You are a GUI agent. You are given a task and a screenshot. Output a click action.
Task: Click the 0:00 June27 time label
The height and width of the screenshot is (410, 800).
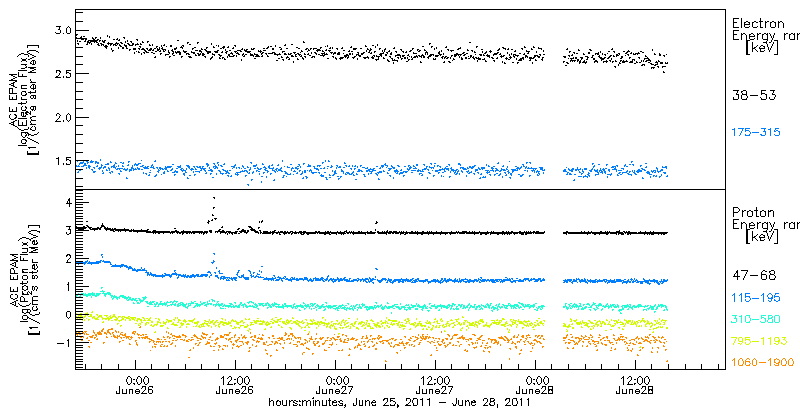click(335, 386)
